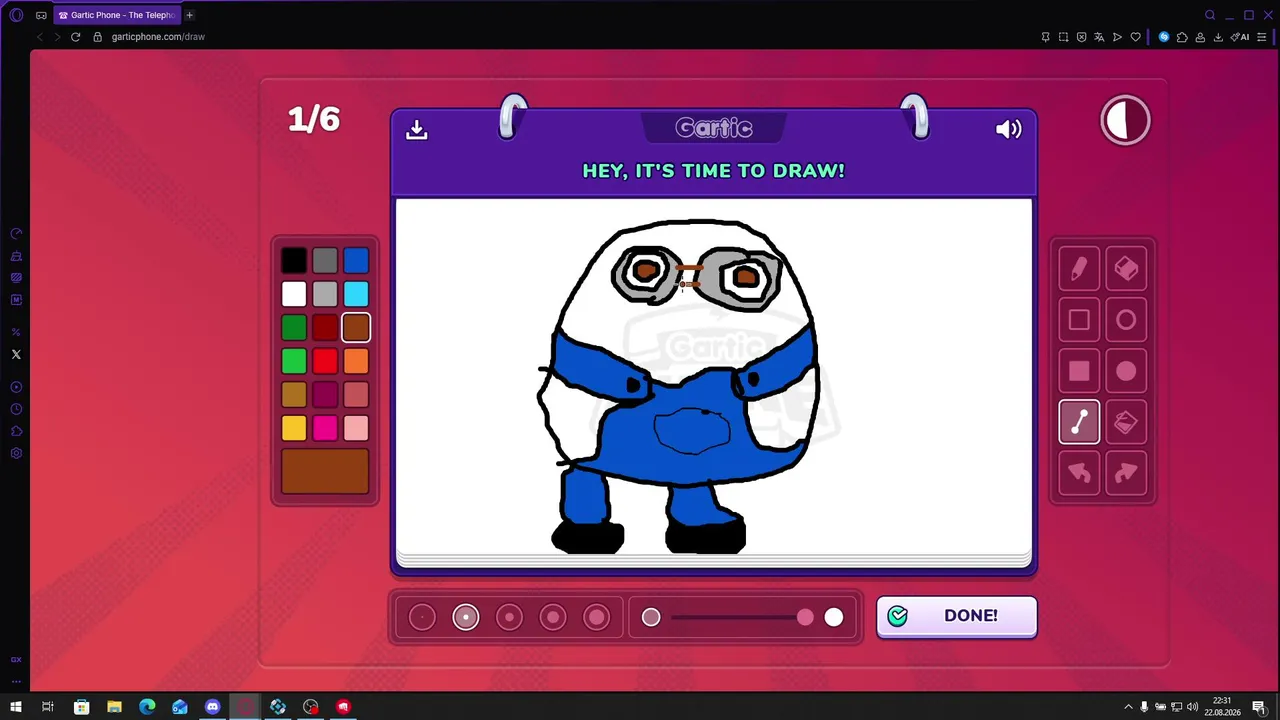1280x720 pixels.
Task: Open Discord from the taskbar
Action: click(x=212, y=707)
